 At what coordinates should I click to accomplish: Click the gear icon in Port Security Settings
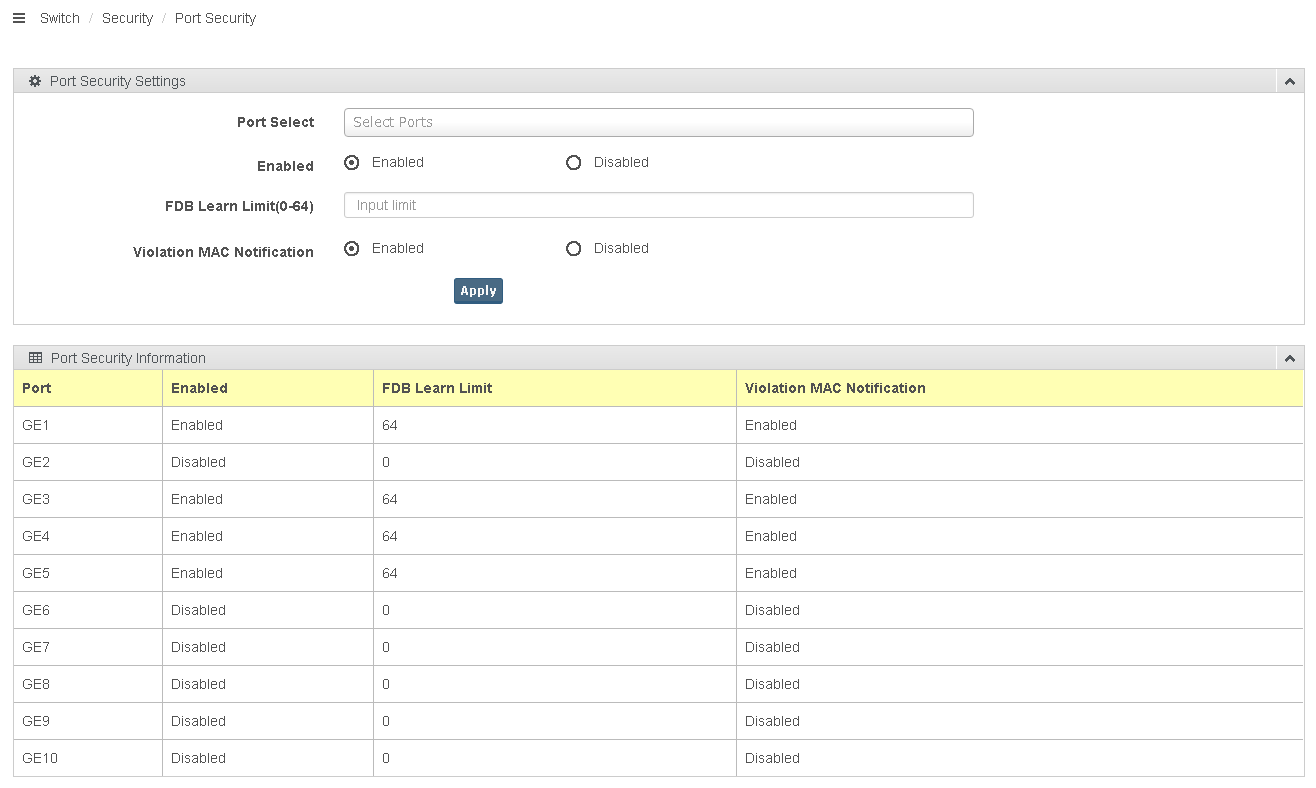(35, 81)
